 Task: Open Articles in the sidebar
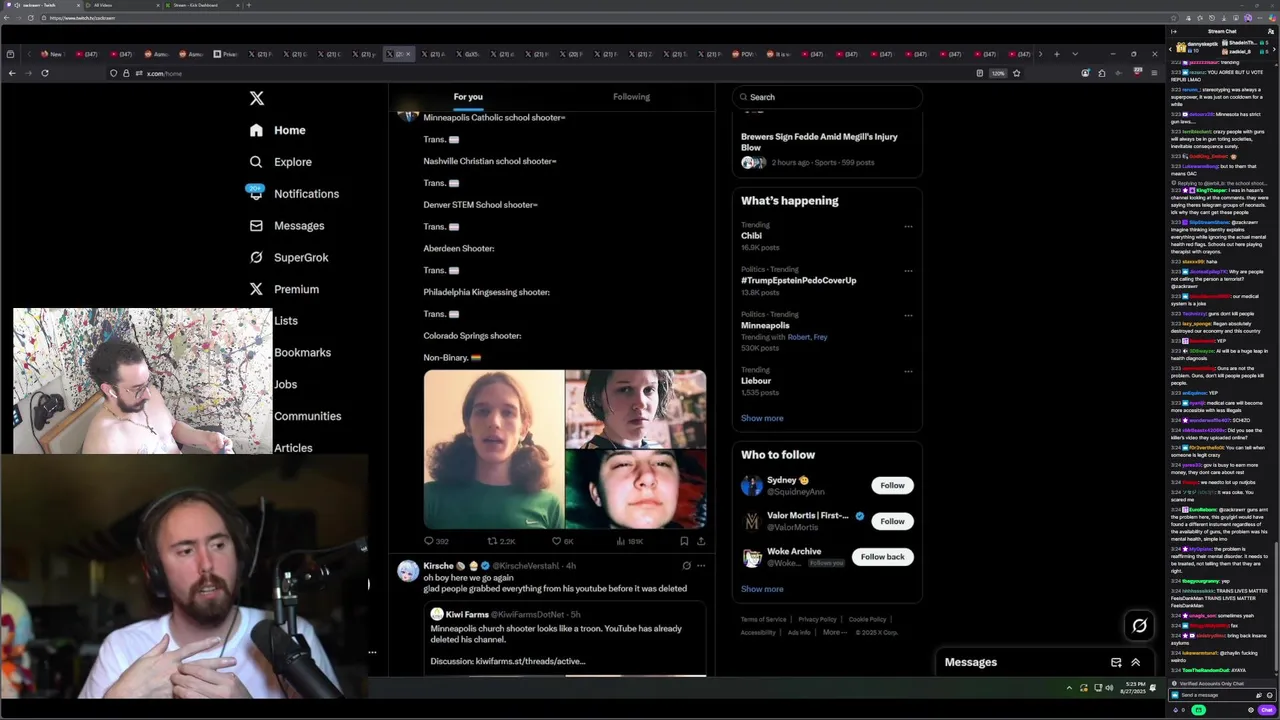pos(293,448)
